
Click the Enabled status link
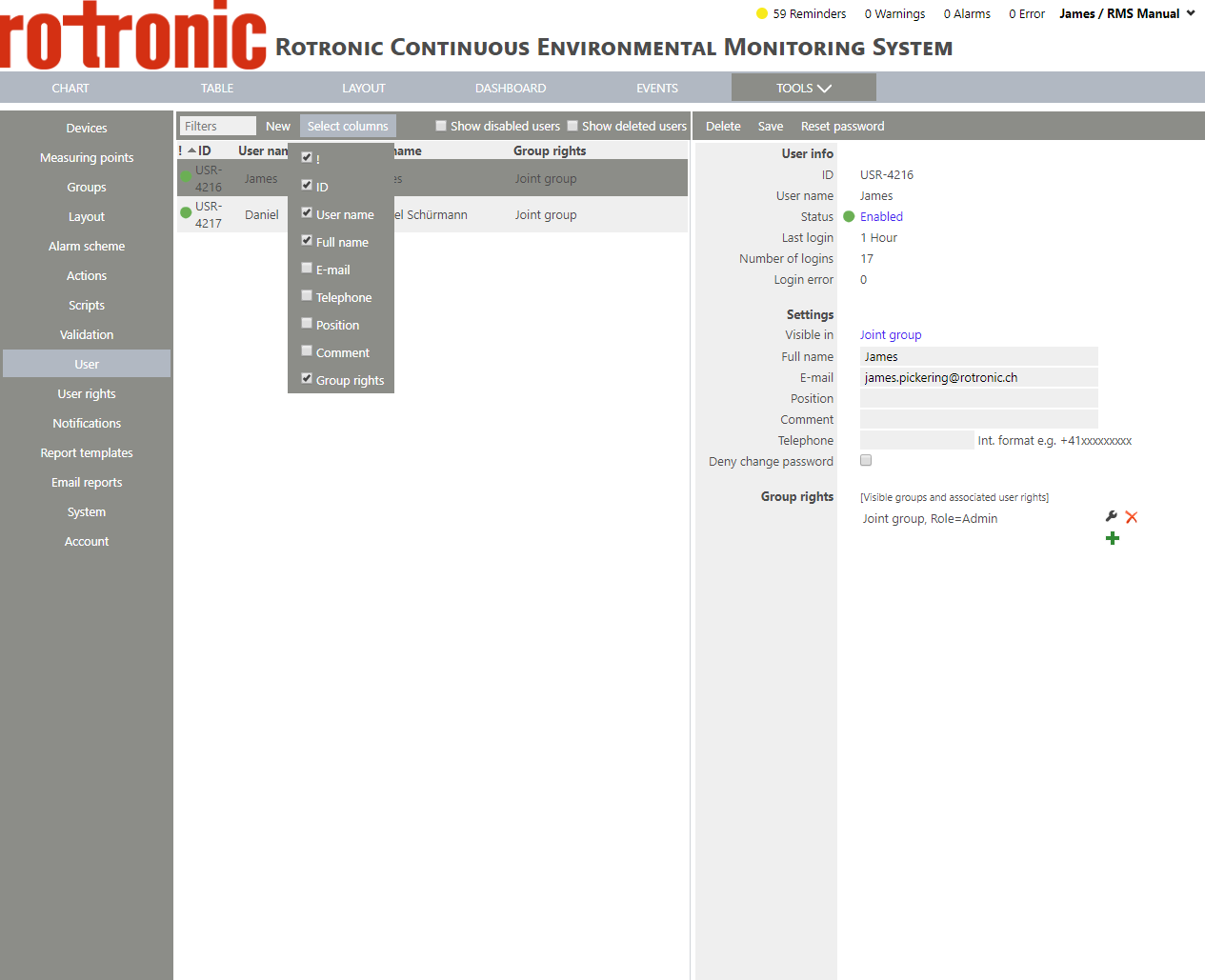(x=881, y=216)
